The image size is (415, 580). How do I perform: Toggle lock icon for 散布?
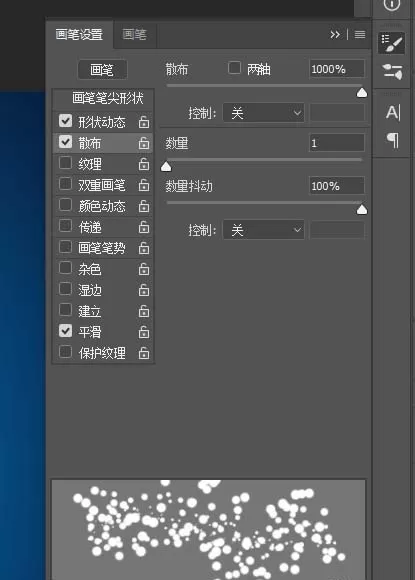144,143
